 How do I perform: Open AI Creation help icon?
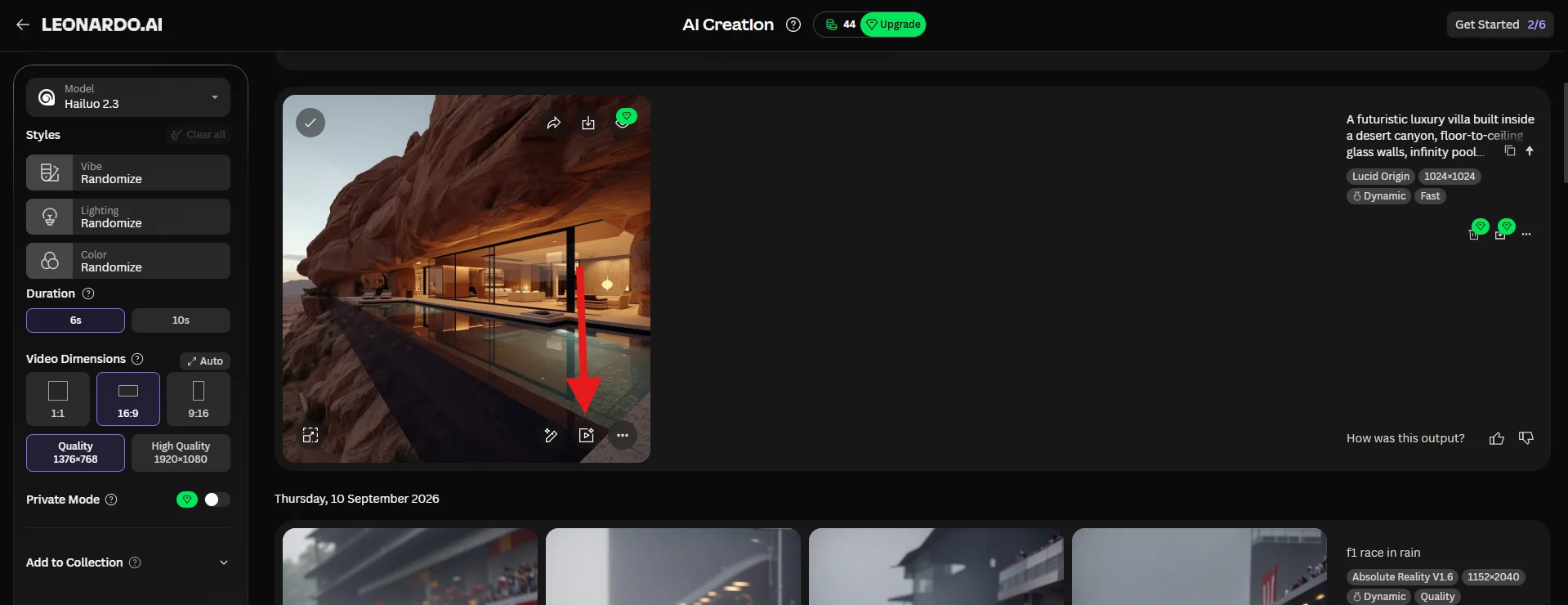793,25
